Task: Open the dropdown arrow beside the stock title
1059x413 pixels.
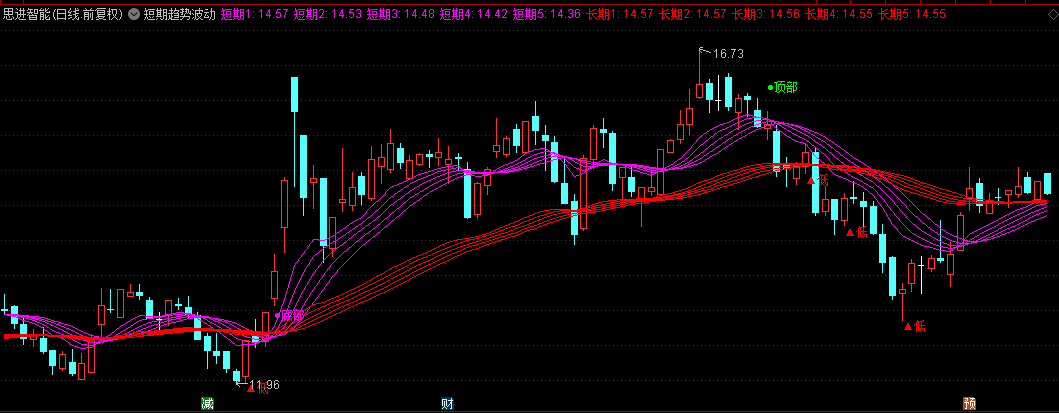Action: 132,13
